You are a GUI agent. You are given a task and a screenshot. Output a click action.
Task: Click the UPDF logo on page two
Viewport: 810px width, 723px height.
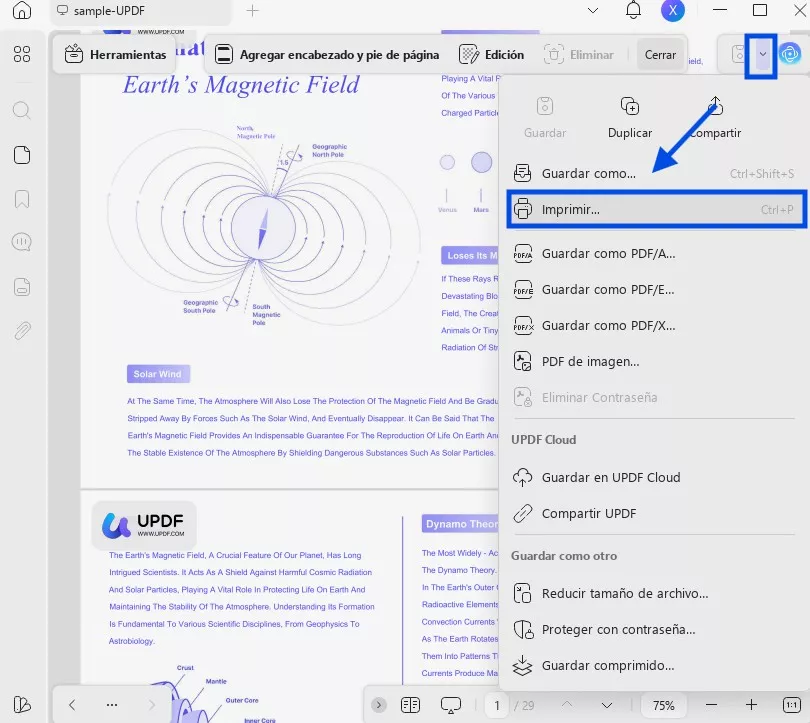[x=144, y=525]
